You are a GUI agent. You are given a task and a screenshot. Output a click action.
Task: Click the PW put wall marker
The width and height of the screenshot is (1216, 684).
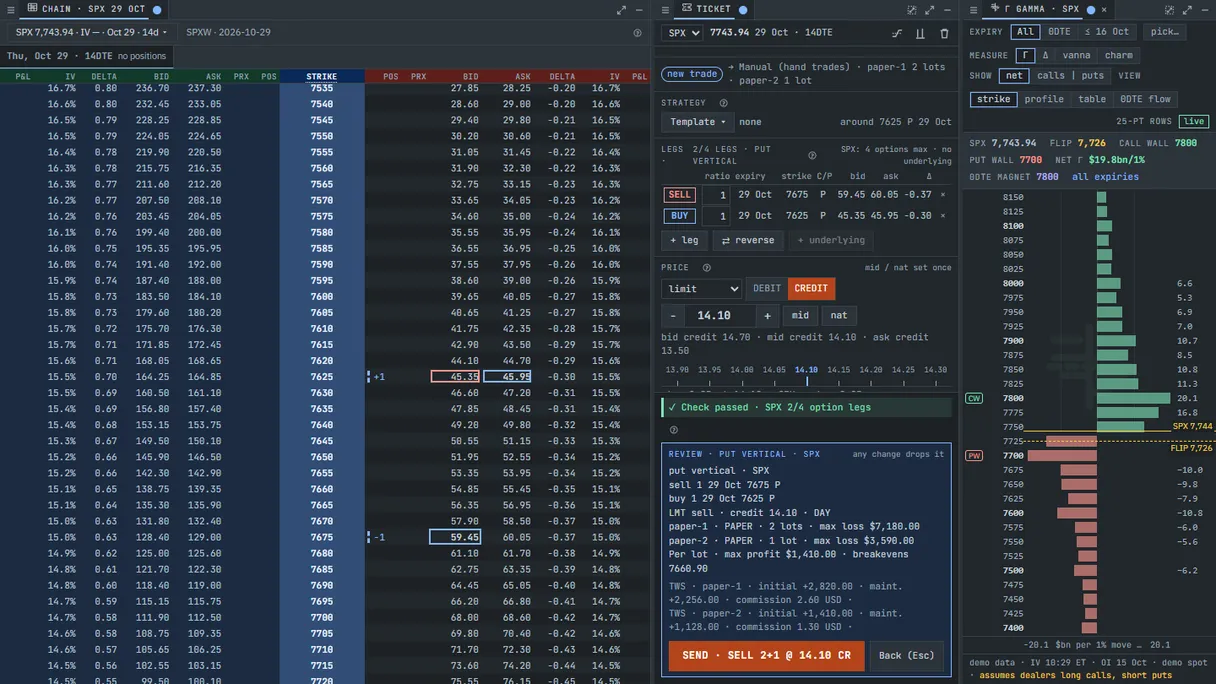[x=974, y=456]
